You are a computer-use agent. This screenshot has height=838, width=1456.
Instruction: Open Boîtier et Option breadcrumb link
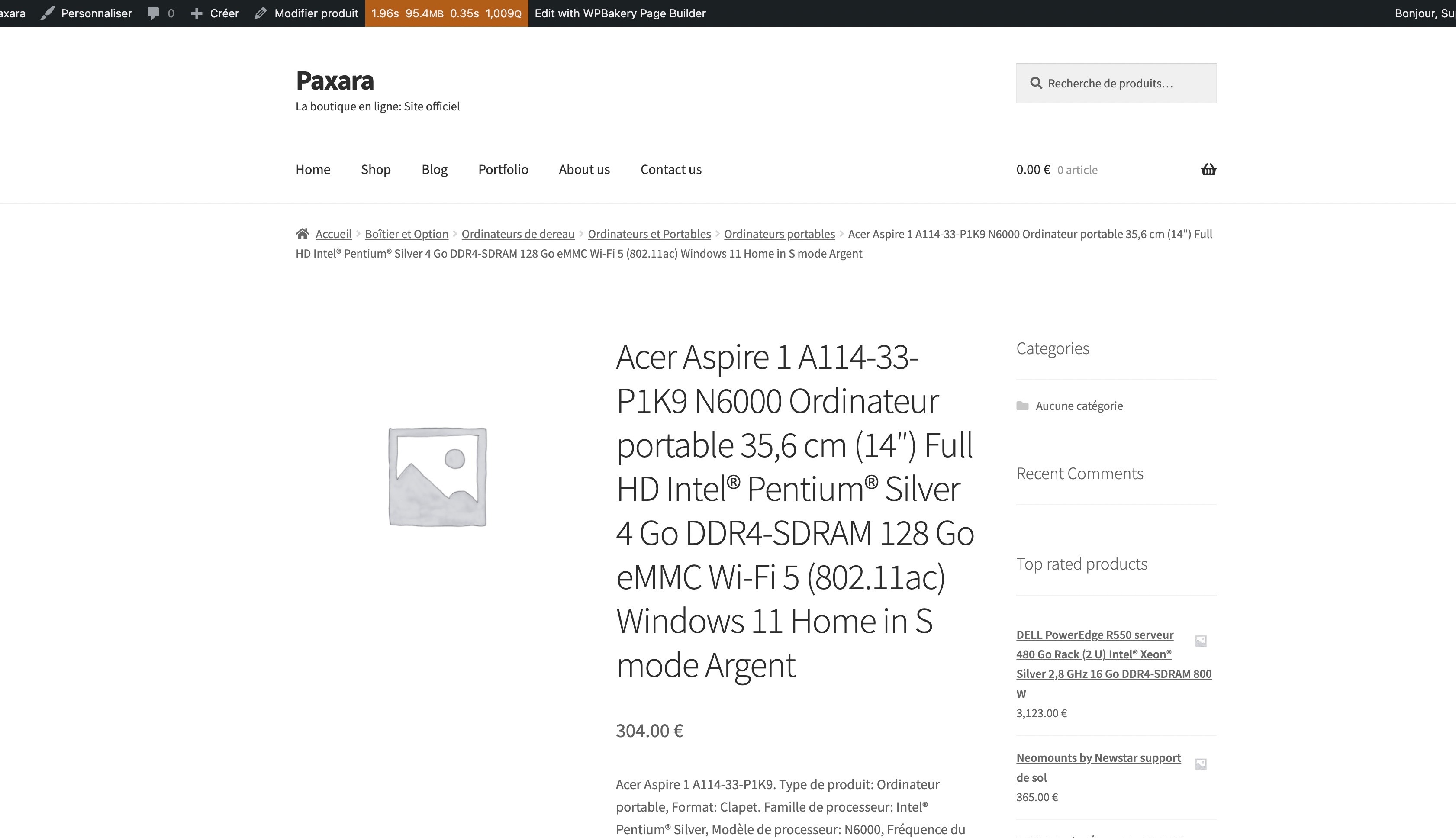coord(406,234)
